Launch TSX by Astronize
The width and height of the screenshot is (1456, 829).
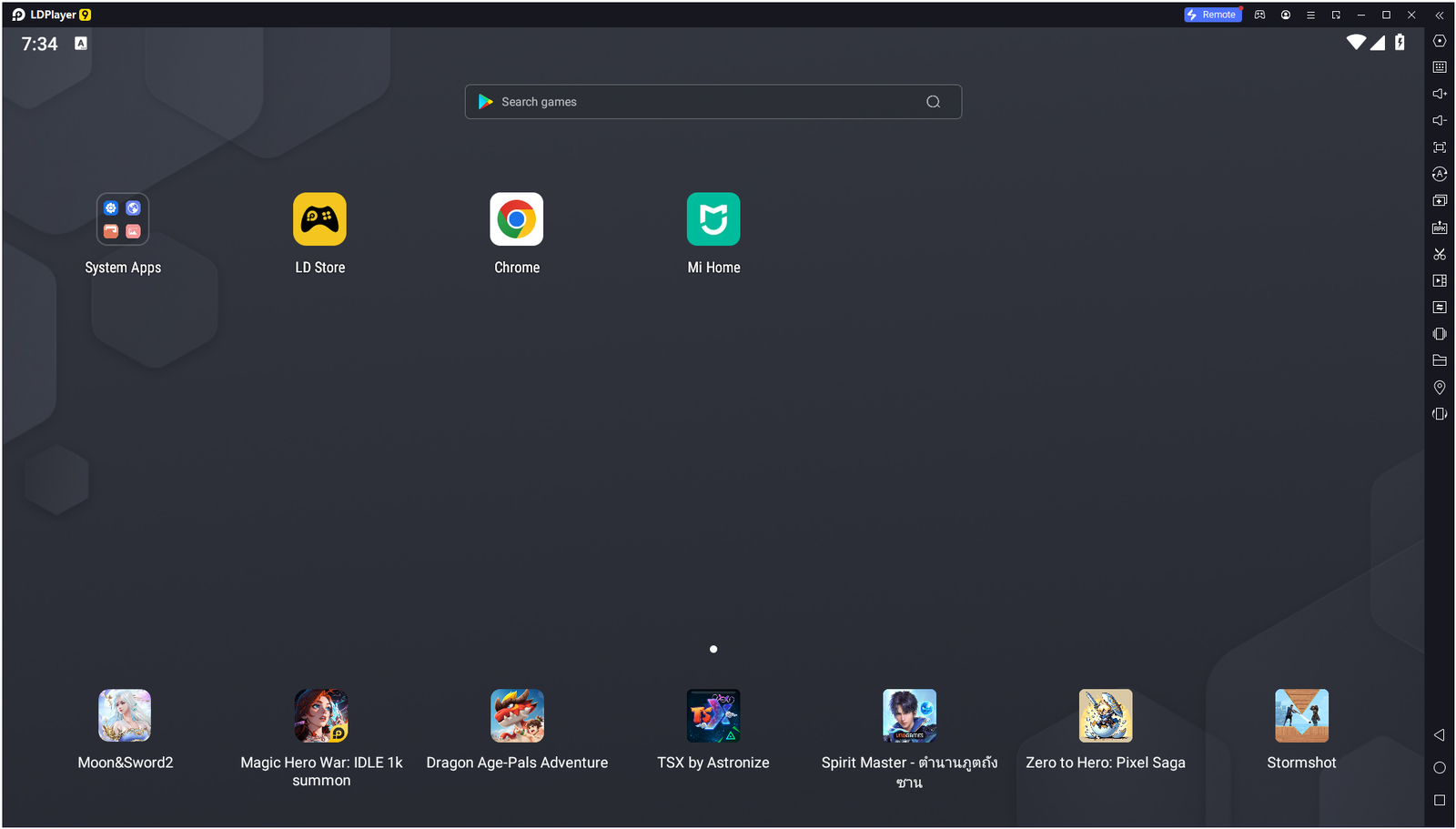tap(713, 715)
